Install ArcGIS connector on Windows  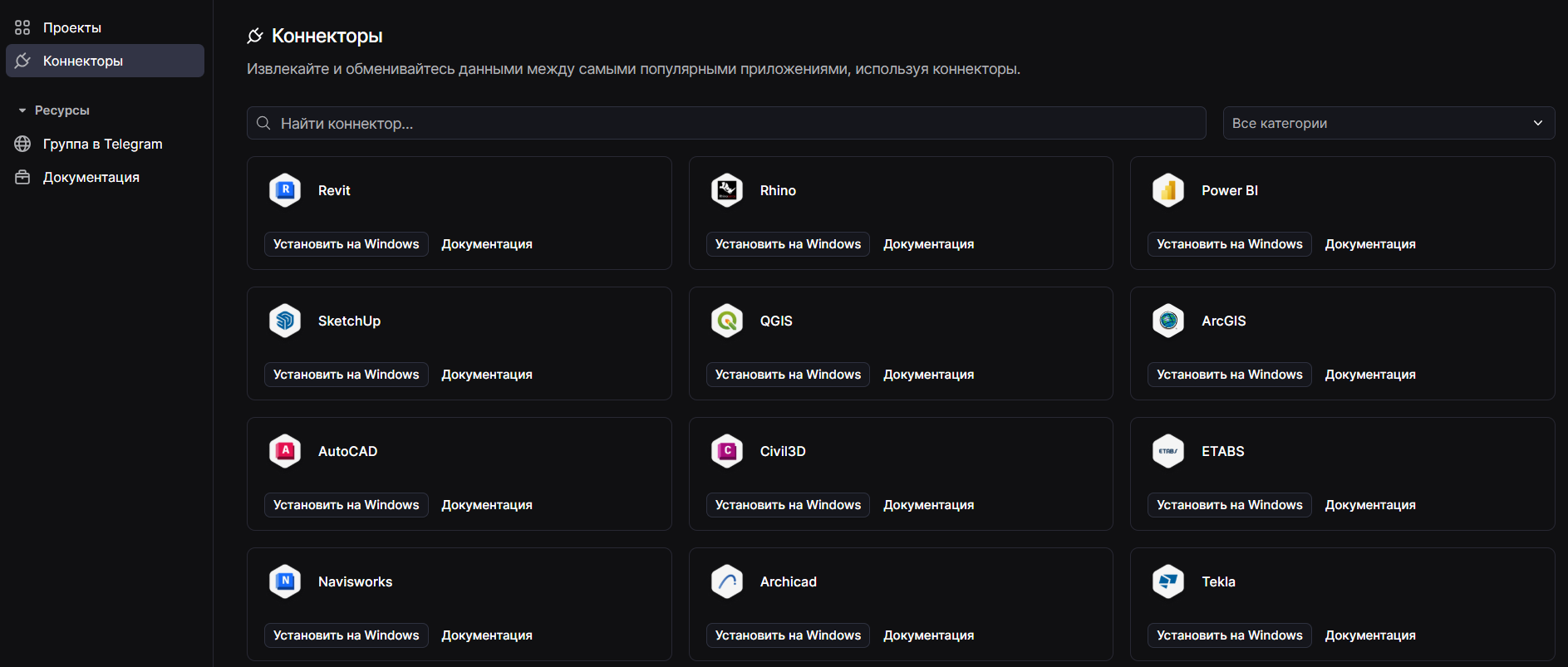click(1230, 375)
